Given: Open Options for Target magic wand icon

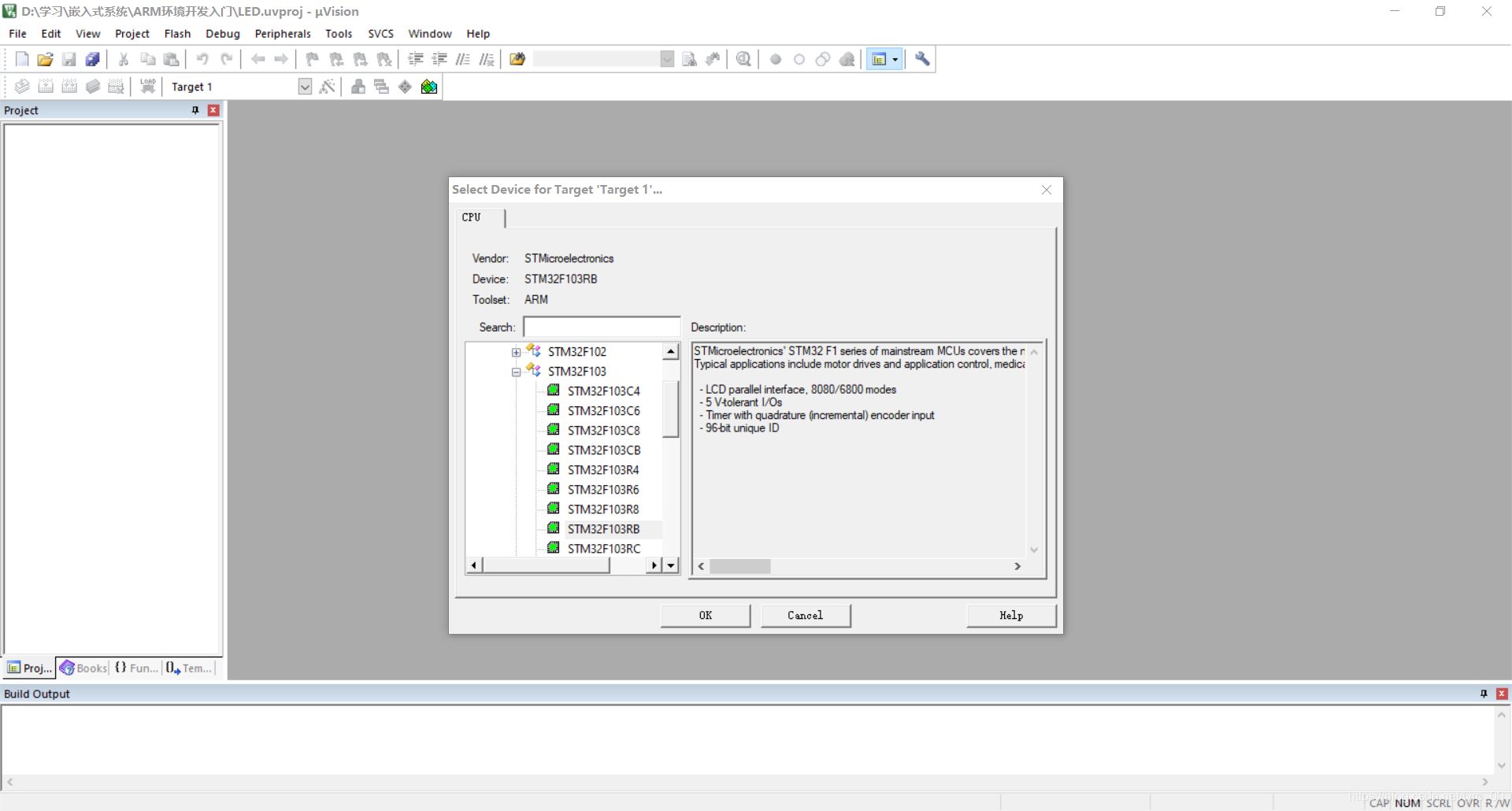Looking at the screenshot, I should point(328,87).
